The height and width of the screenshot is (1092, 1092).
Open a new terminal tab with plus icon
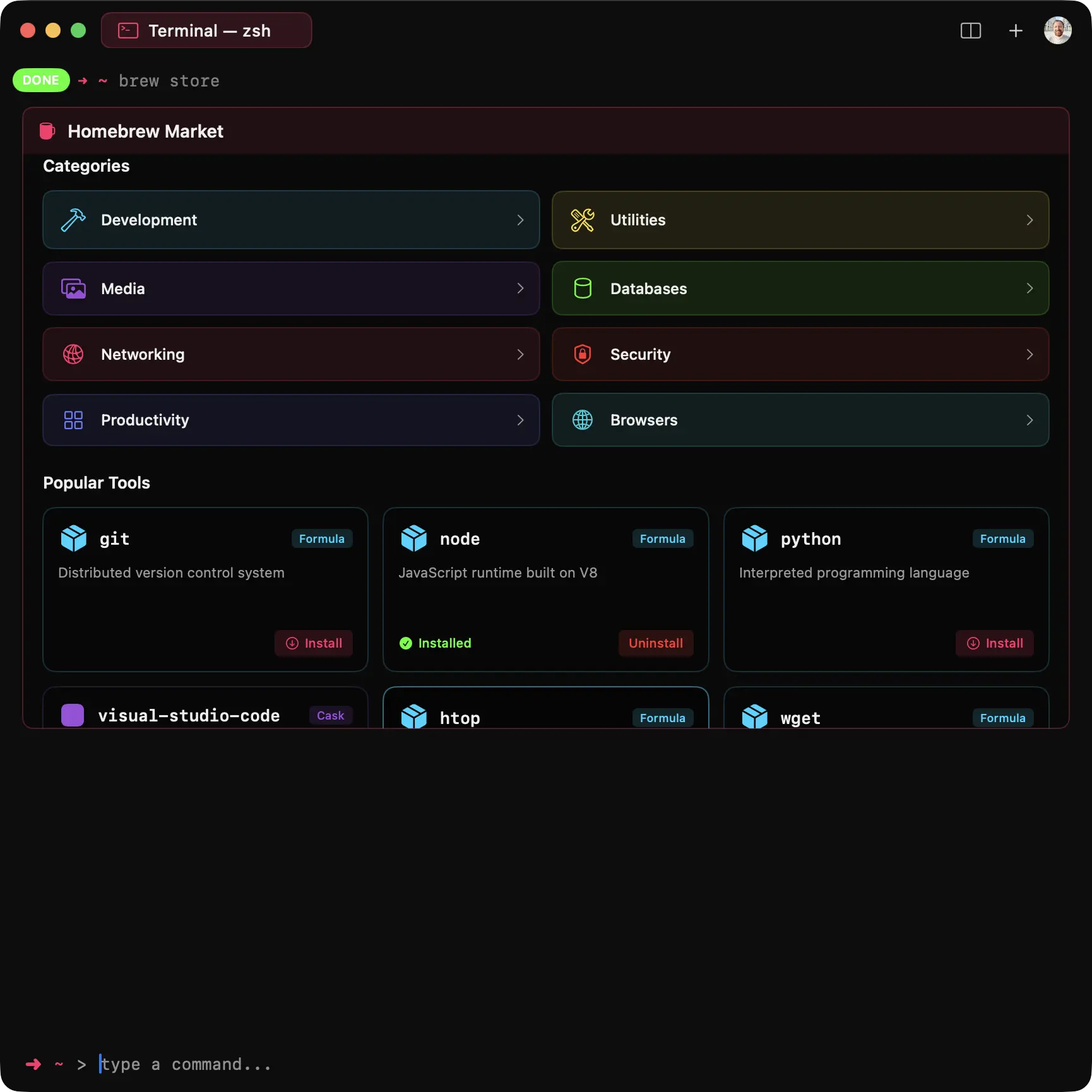(1015, 31)
